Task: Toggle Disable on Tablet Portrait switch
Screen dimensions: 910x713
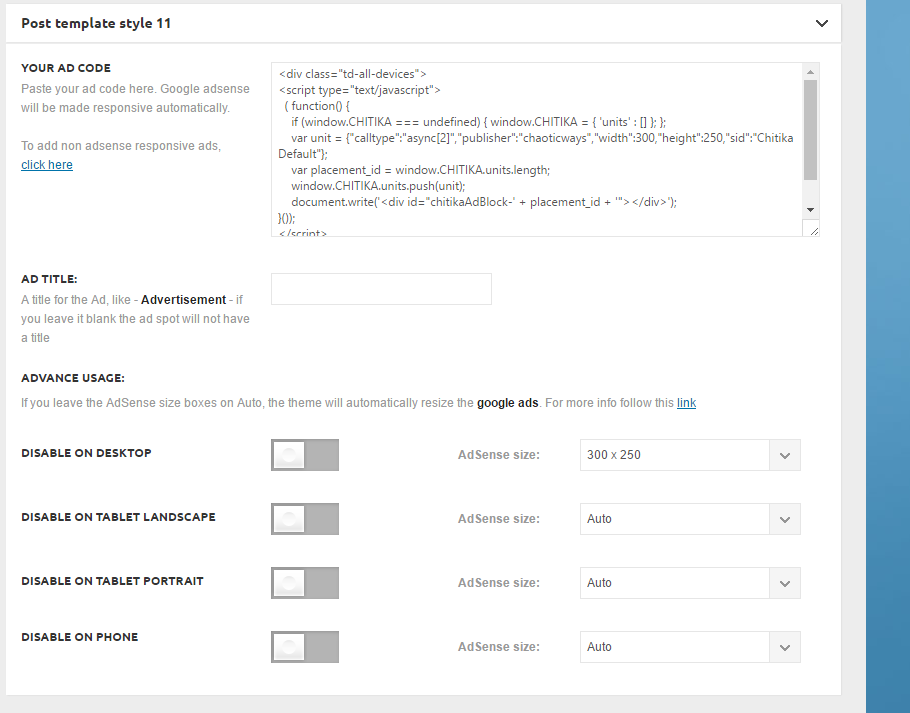Action: tap(305, 582)
